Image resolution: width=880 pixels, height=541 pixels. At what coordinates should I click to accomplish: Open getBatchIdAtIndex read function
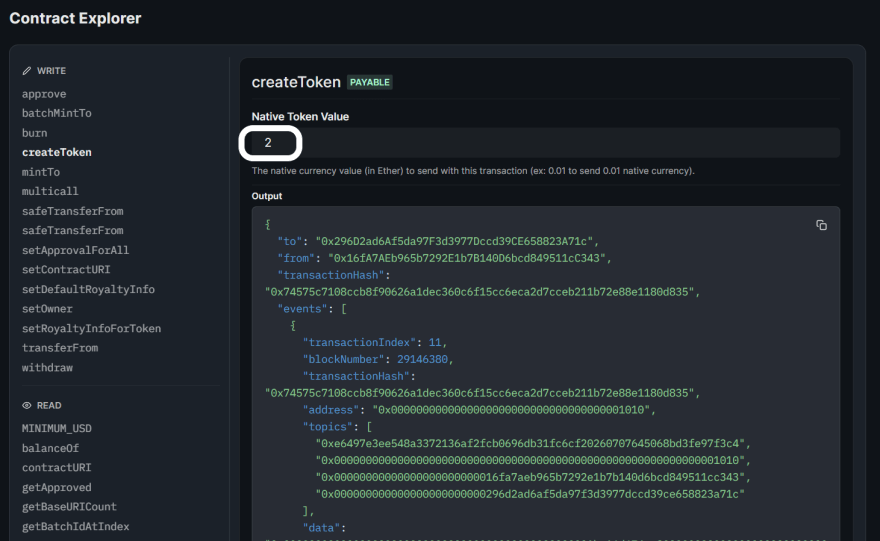pyautogui.click(x=76, y=526)
